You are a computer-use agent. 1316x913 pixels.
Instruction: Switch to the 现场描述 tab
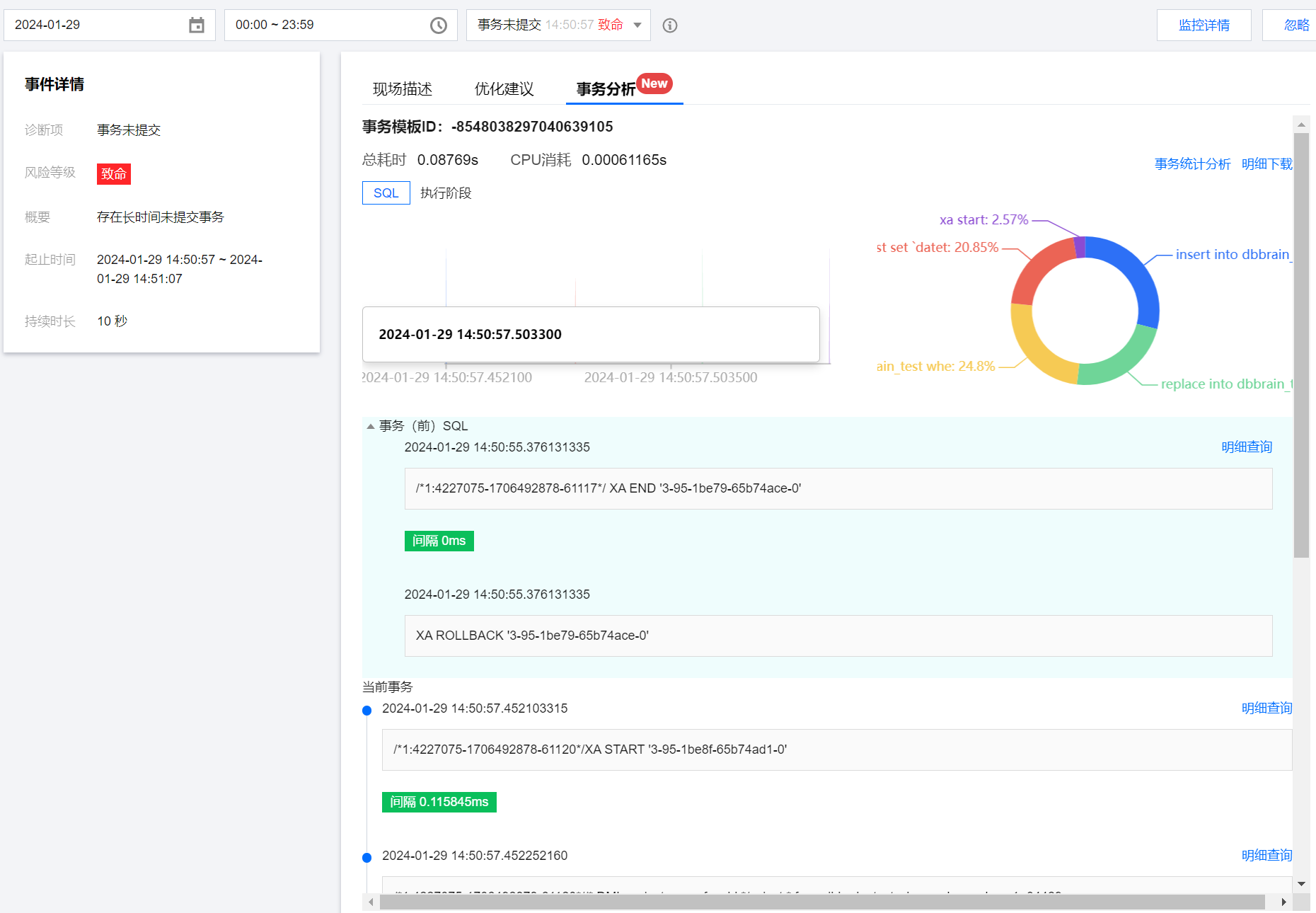click(x=402, y=89)
